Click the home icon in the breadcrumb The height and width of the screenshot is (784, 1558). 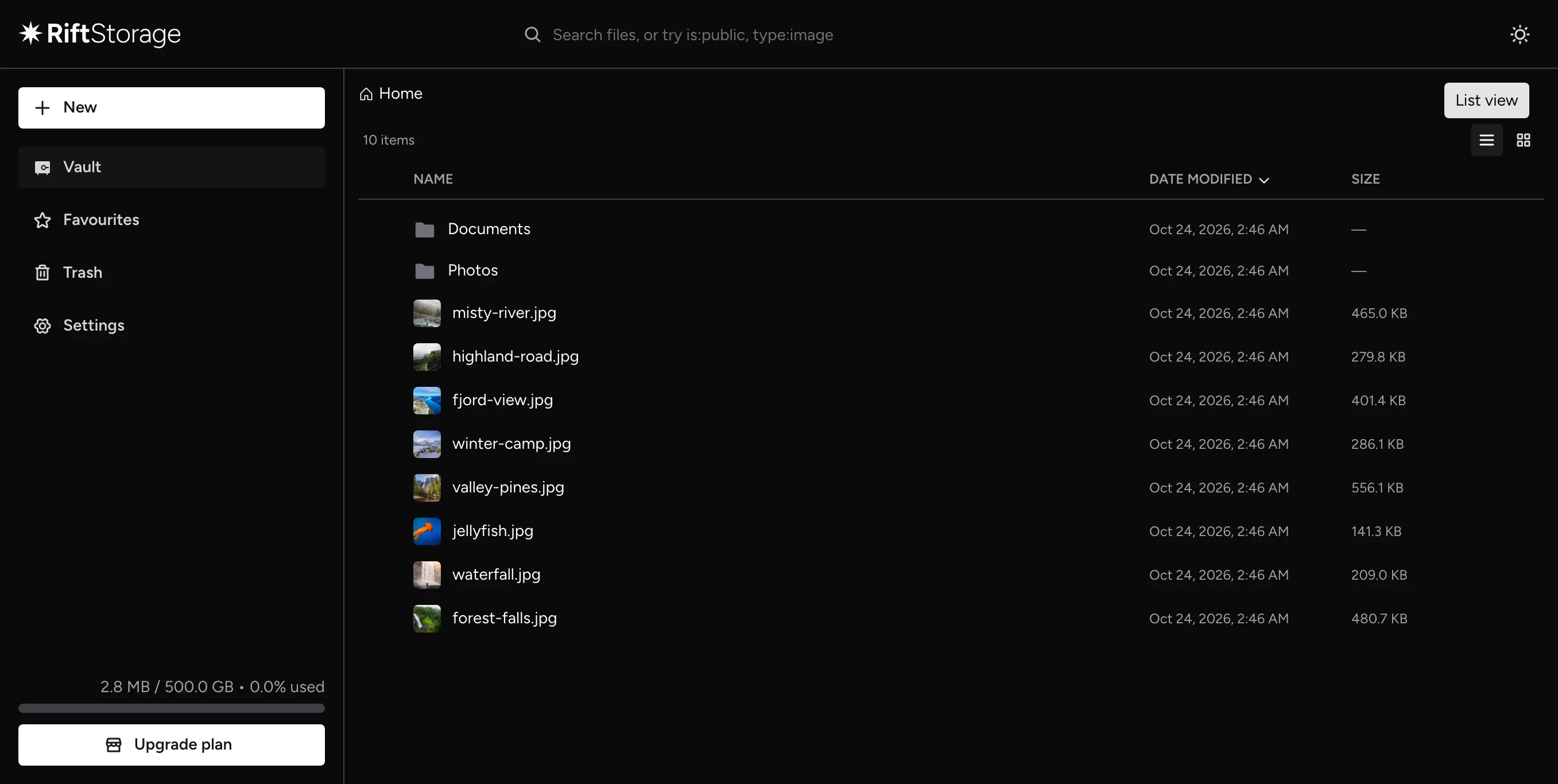tap(366, 94)
